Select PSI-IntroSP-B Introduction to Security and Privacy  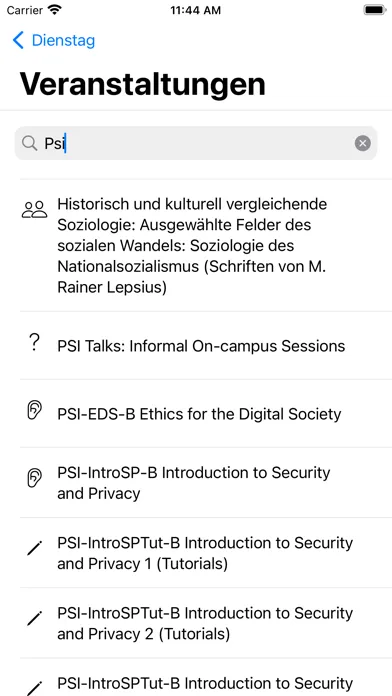(x=196, y=482)
